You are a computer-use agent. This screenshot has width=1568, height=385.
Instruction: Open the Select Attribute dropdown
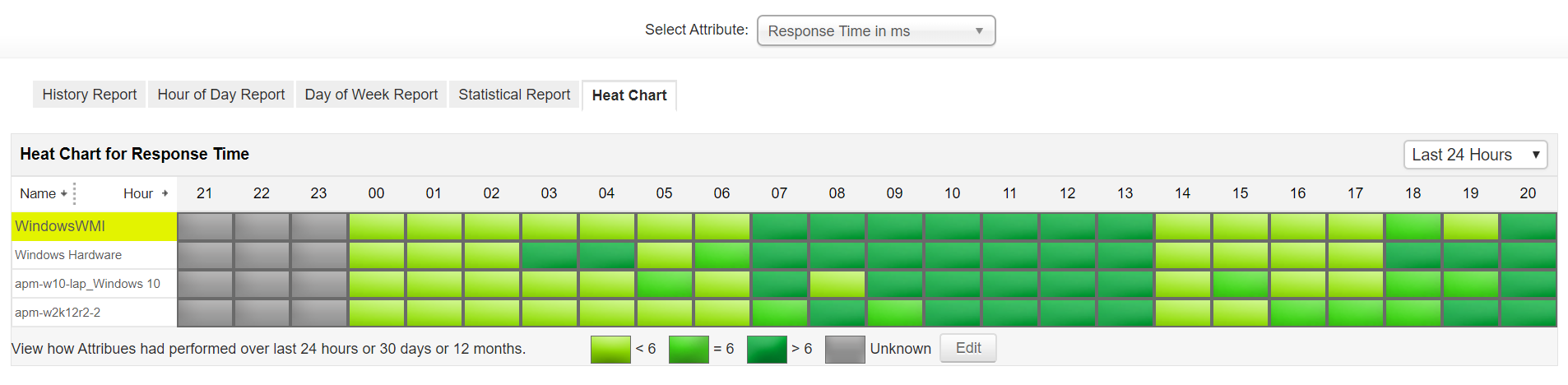tap(875, 31)
